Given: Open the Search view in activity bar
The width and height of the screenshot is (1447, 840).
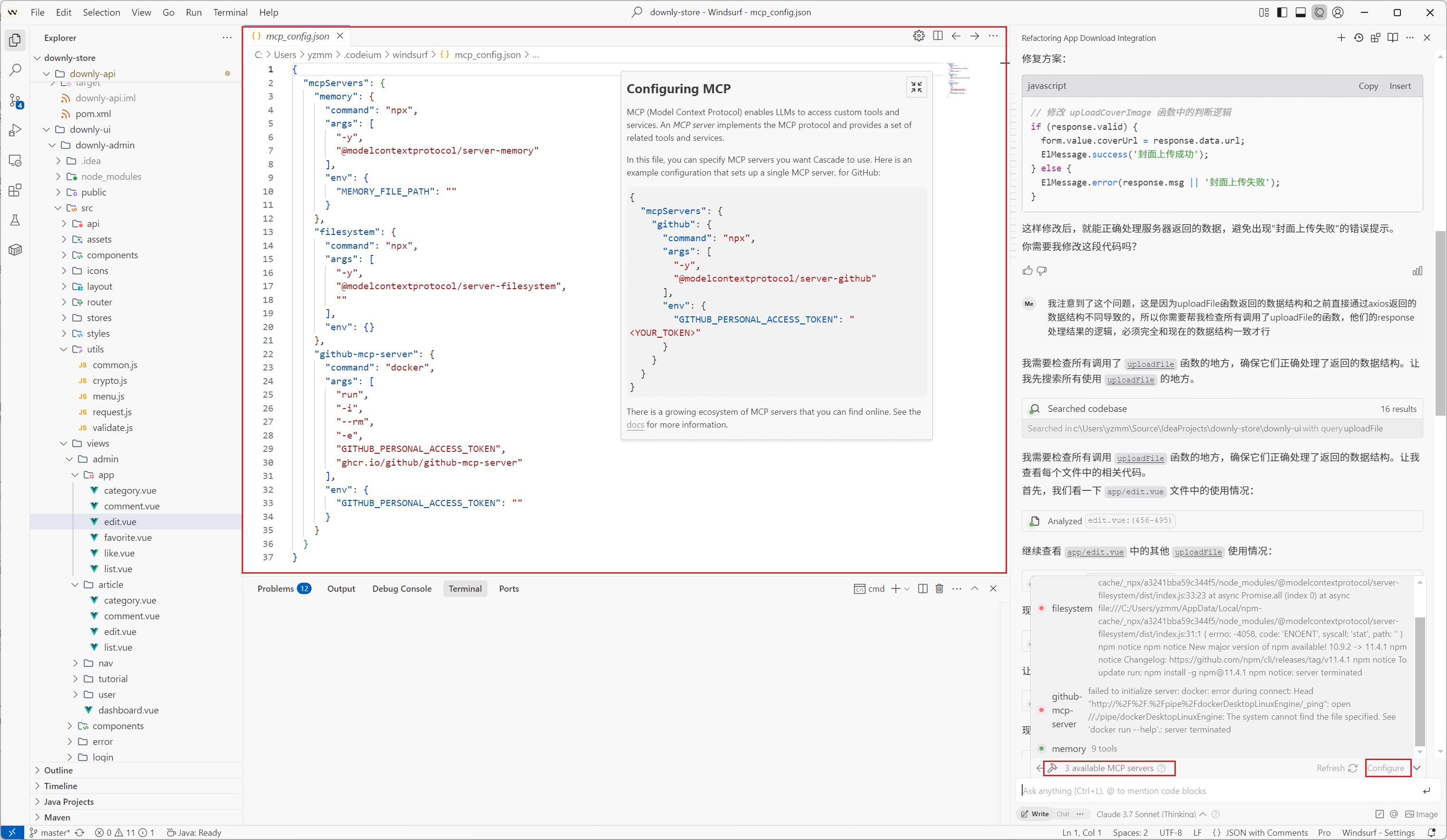Looking at the screenshot, I should 16,70.
